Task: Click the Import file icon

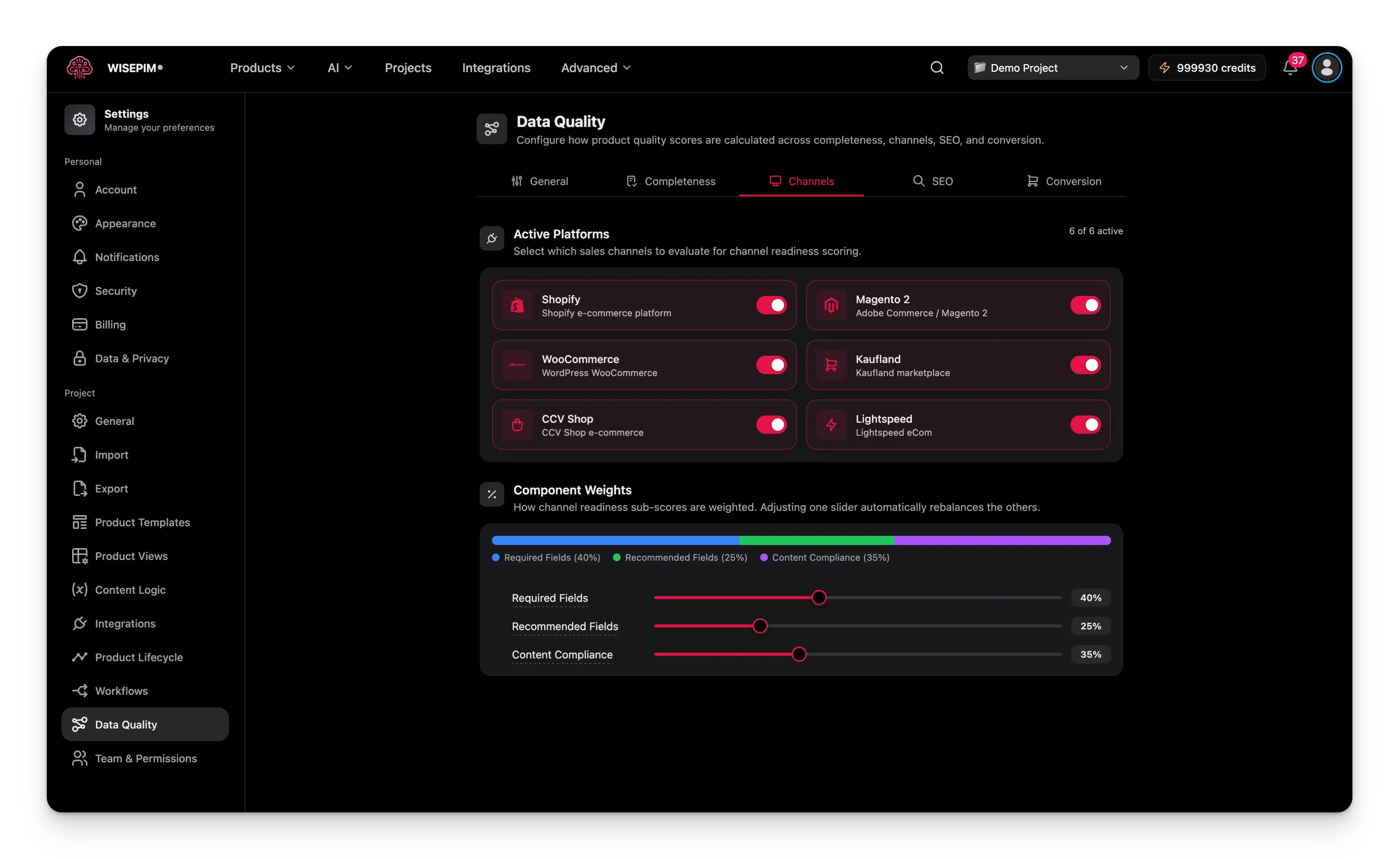Action: 79,454
